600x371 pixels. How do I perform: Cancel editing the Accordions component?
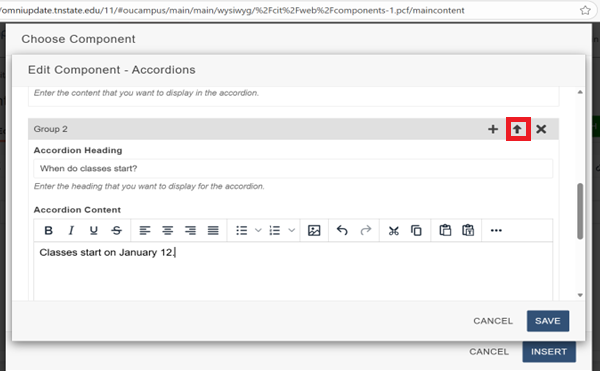tap(493, 321)
